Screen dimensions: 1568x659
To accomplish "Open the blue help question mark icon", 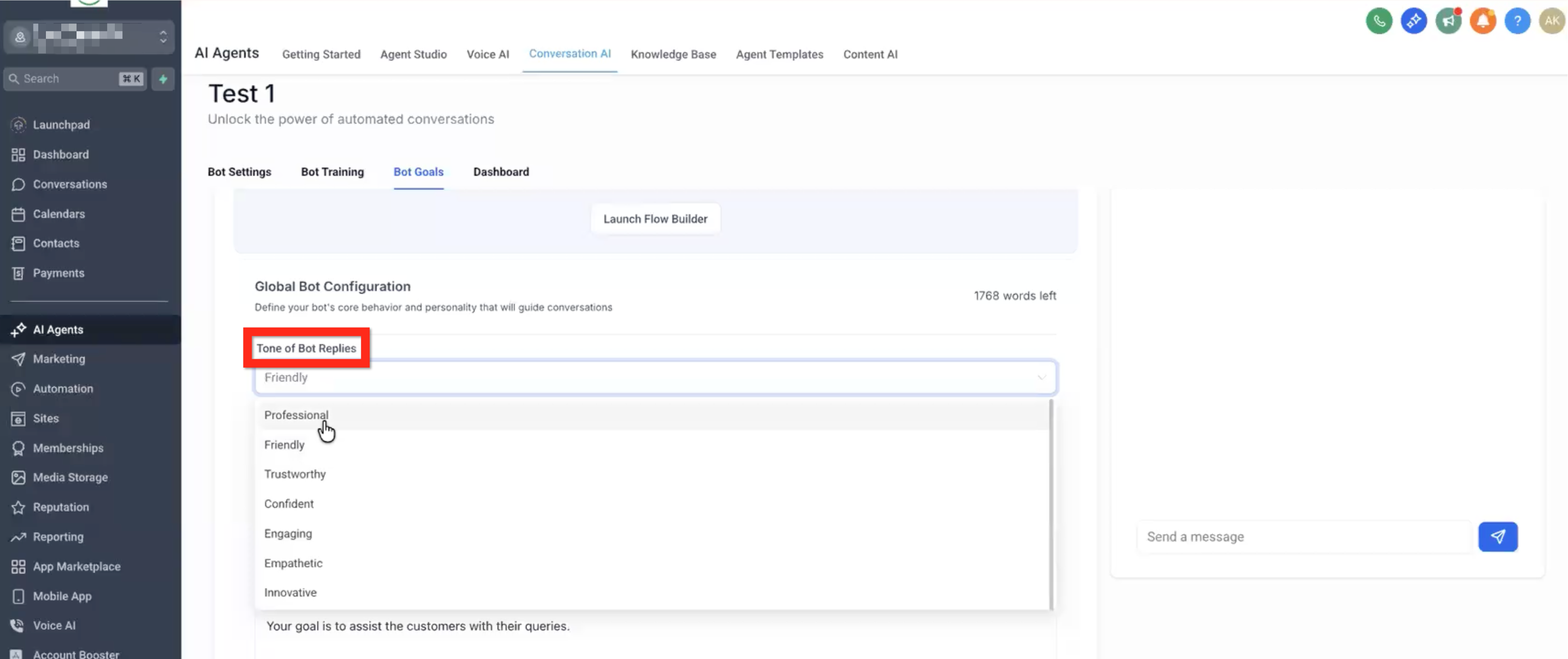I will [x=1517, y=22].
